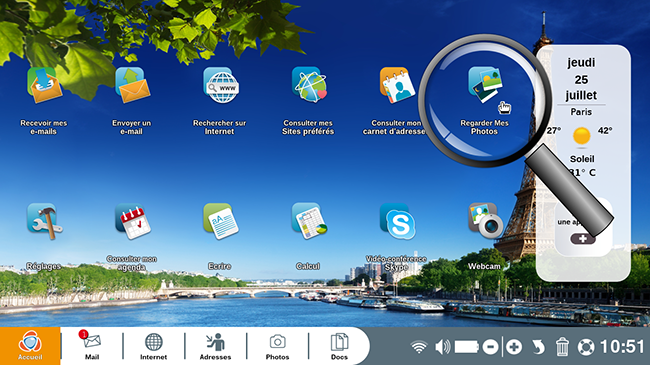Open Réglages hammer and wrench icon
Viewport: 650px width, 365px height.
[45, 221]
